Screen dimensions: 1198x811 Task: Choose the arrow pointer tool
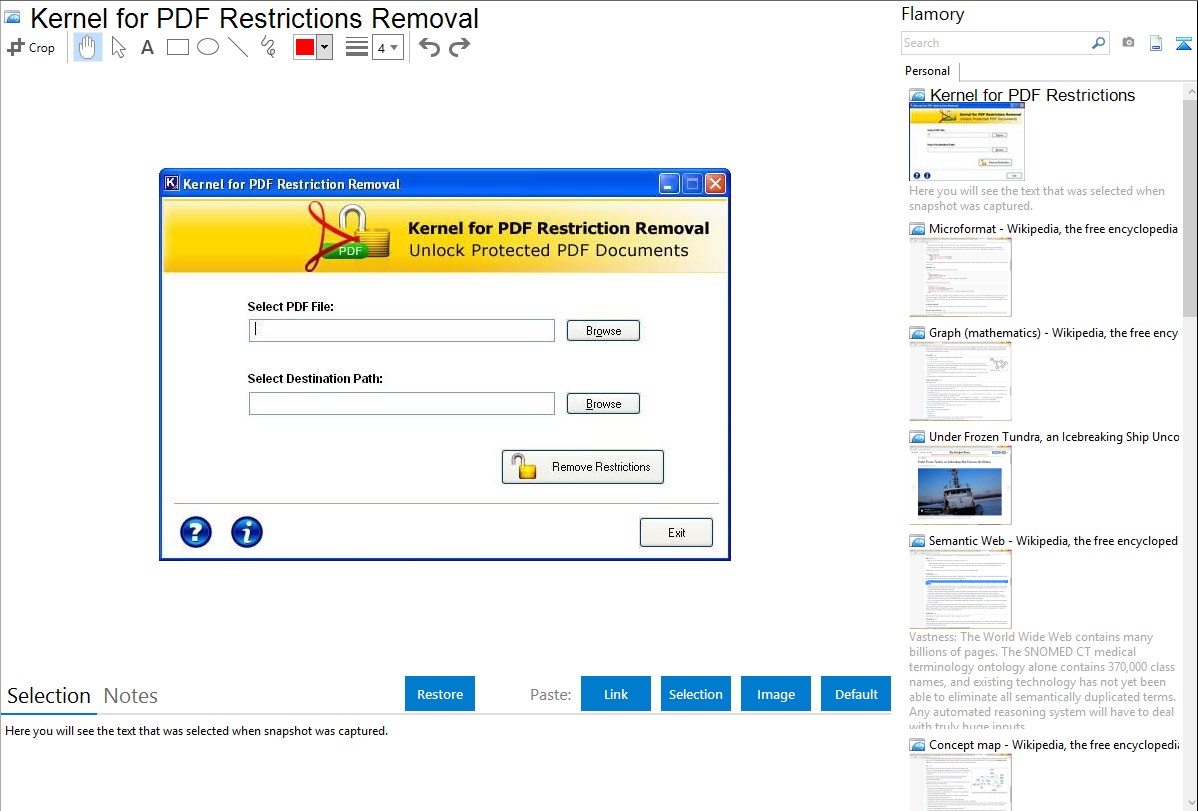[118, 47]
